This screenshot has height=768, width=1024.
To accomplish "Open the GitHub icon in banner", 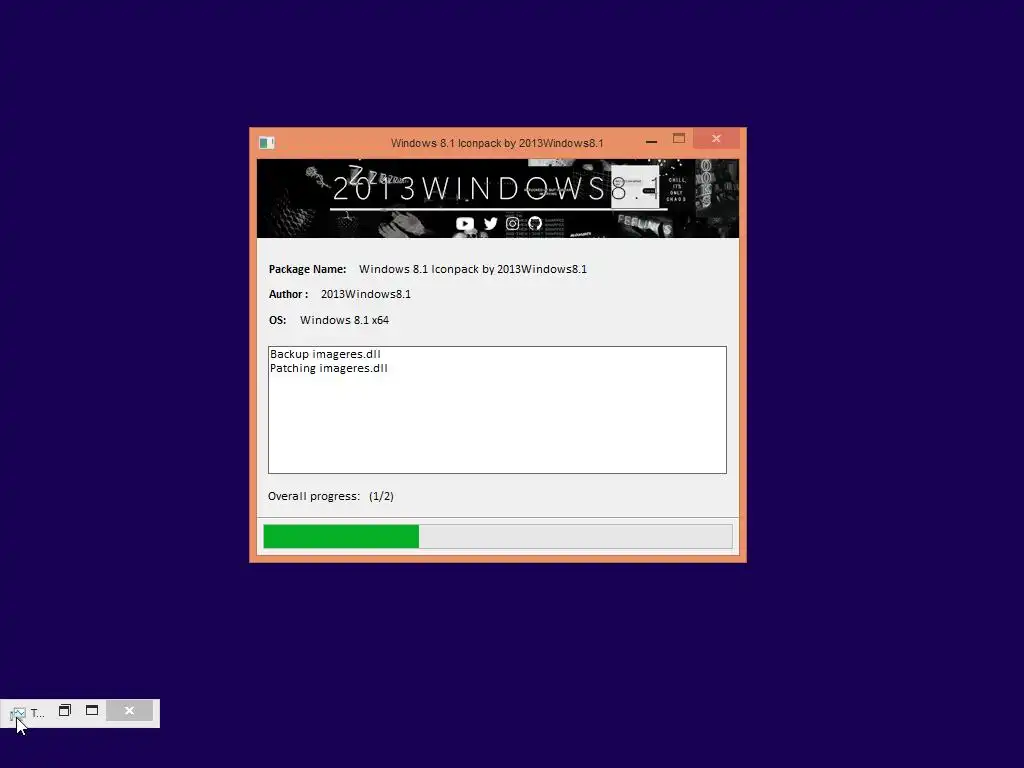I will point(535,224).
